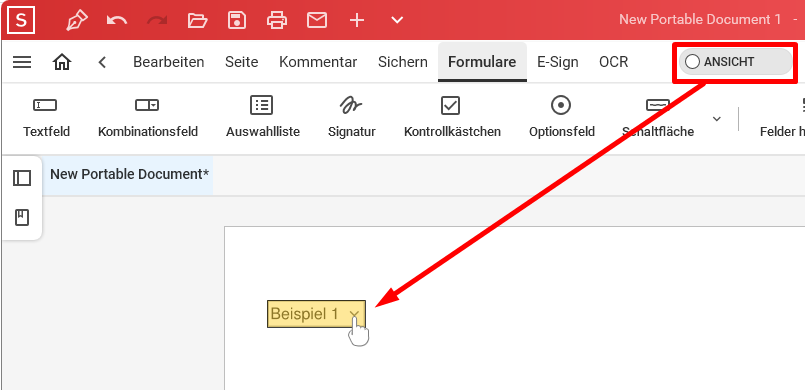805x390 pixels.
Task: Insert an Optionsfeld radio field
Action: tap(562, 118)
